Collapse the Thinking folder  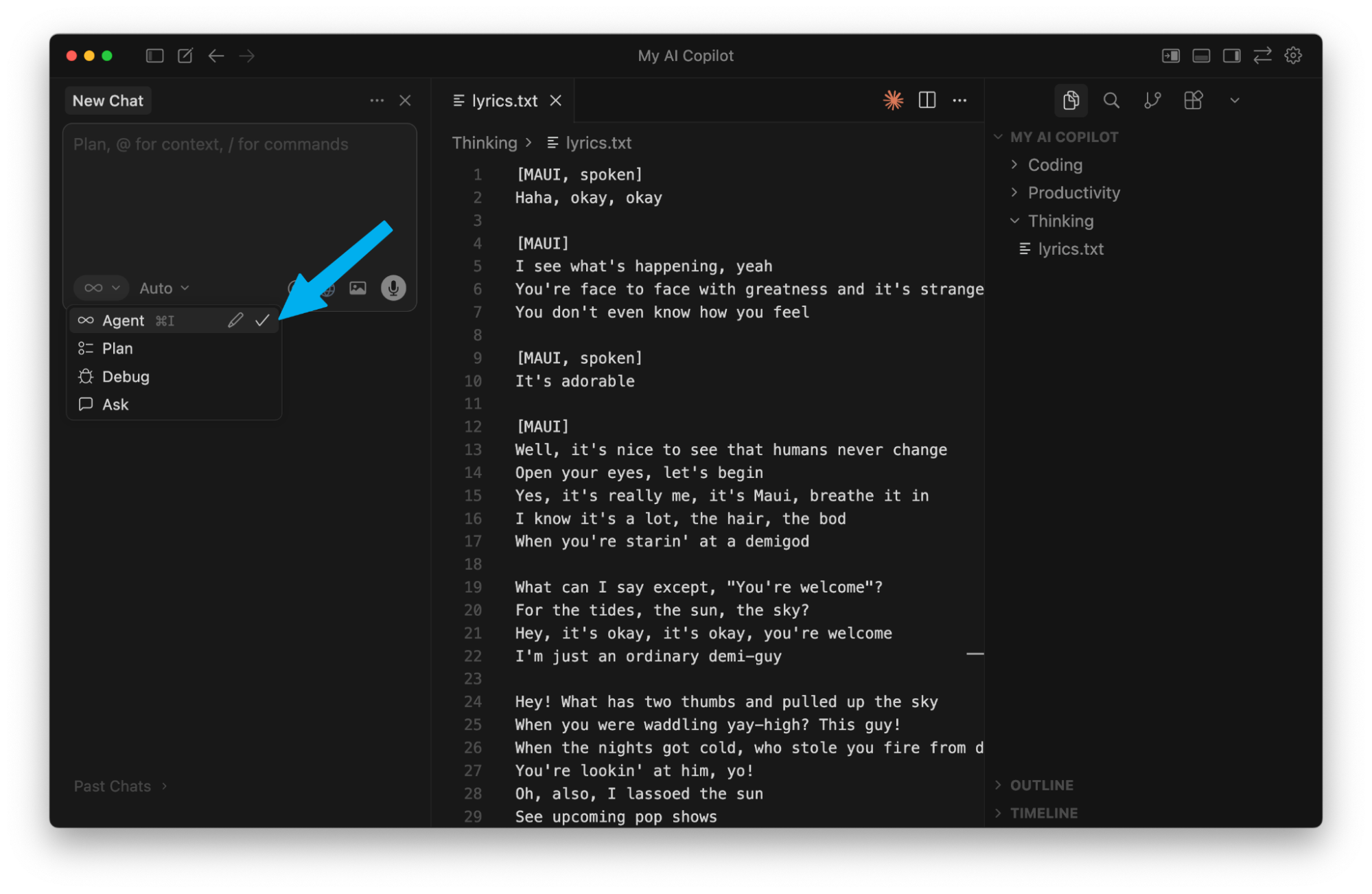coord(1060,221)
